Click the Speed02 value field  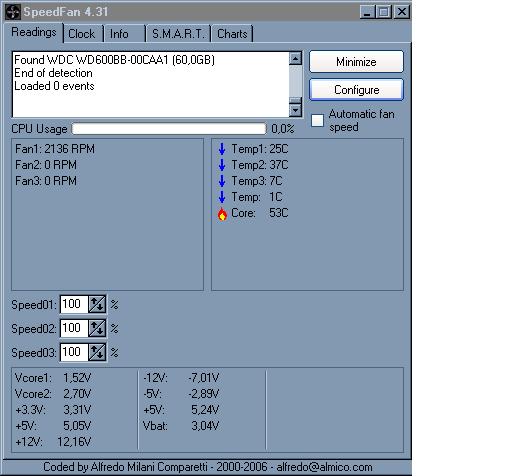[74, 328]
